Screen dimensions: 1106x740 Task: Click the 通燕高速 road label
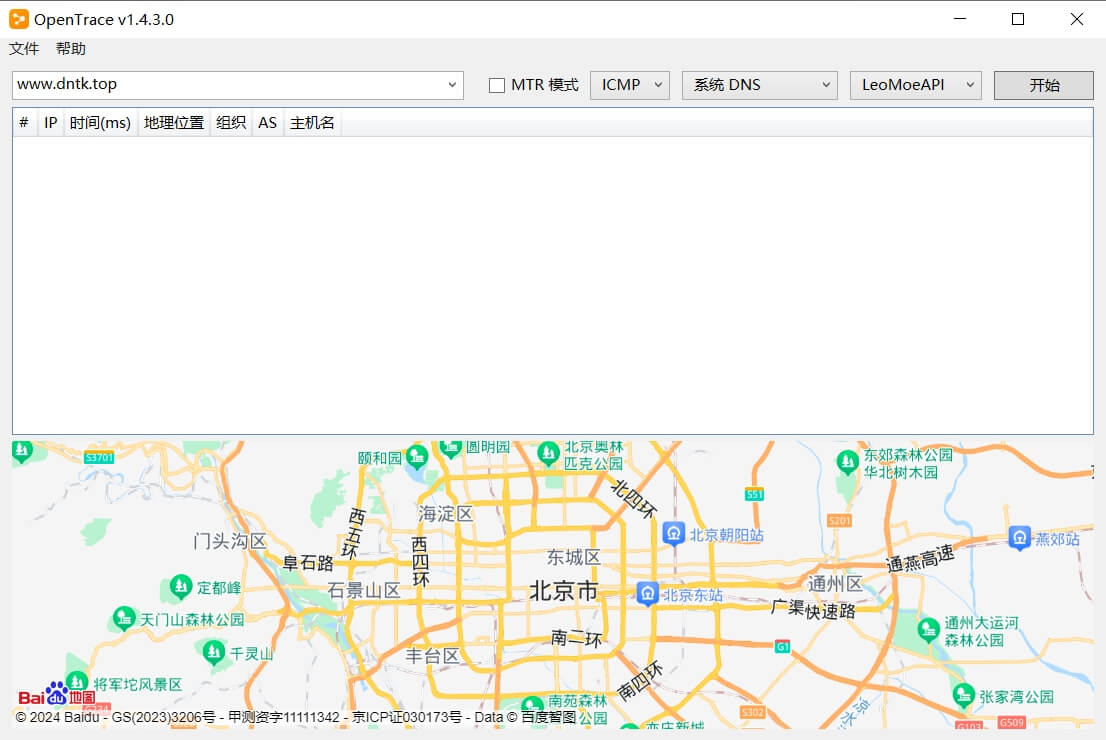pyautogui.click(x=920, y=558)
